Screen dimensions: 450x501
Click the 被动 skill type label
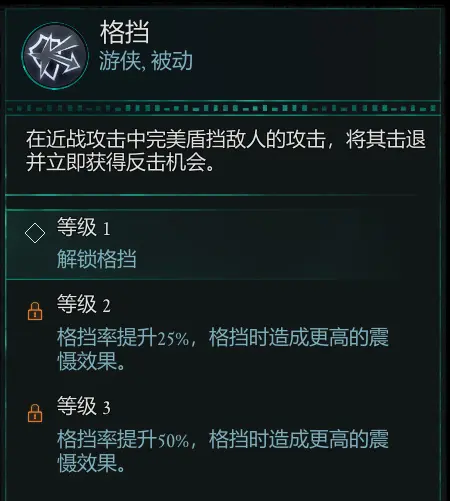172,61
